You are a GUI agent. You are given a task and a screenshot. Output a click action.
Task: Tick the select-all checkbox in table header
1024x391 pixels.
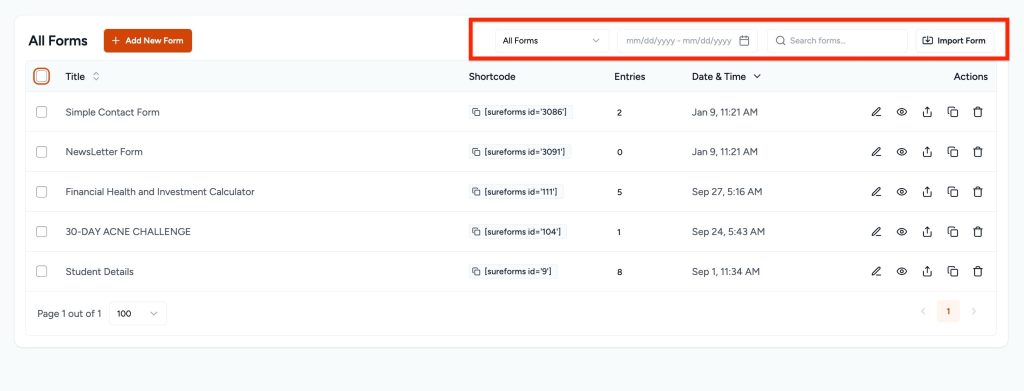click(x=41, y=76)
